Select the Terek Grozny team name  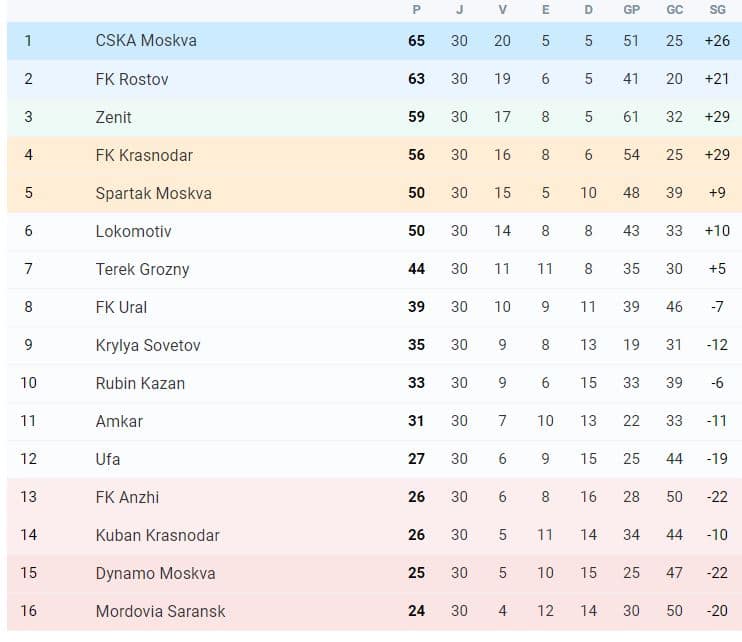(x=142, y=269)
